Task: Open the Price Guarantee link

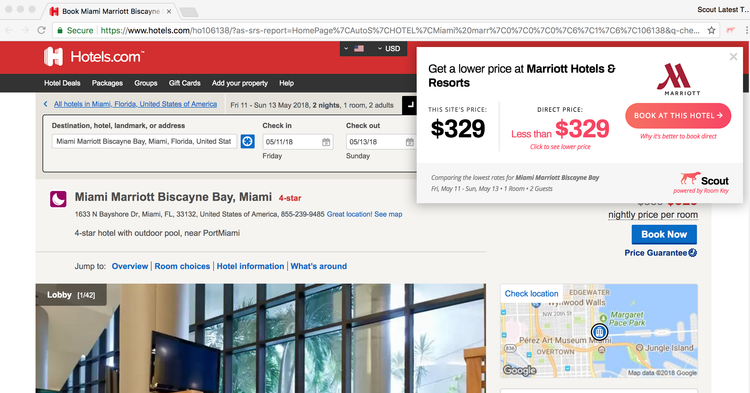Action: pyautogui.click(x=655, y=253)
